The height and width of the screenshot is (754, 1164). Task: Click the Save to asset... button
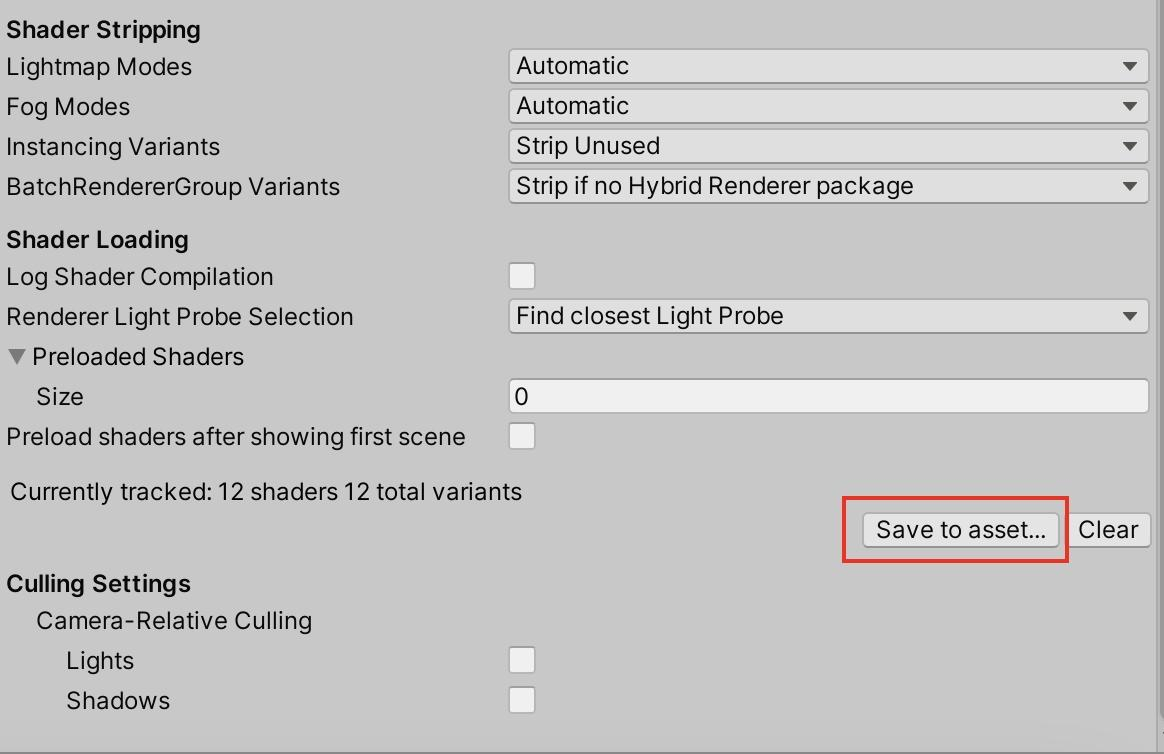961,530
